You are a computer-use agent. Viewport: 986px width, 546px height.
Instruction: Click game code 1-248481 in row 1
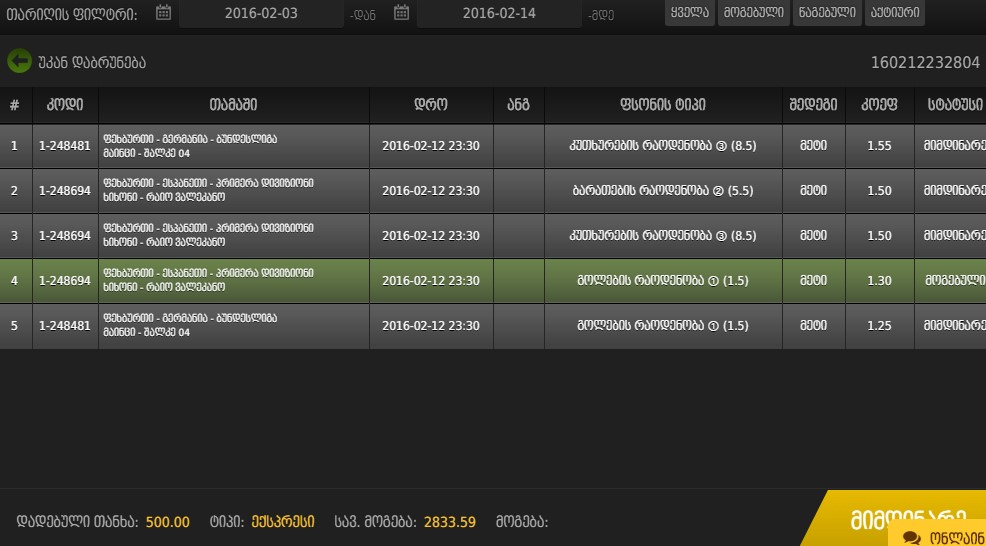[x=65, y=146]
